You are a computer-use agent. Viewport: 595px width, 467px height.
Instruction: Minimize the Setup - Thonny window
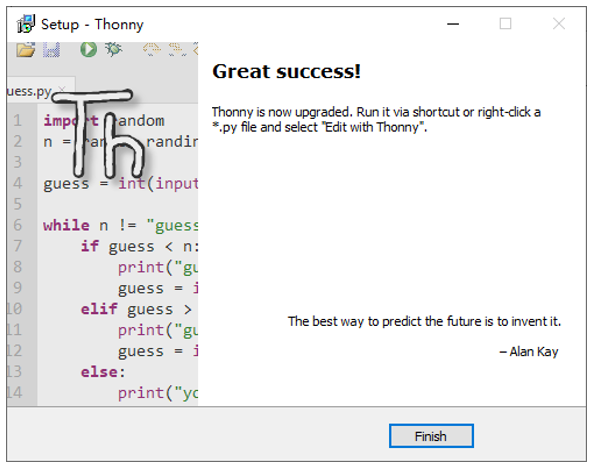click(453, 24)
